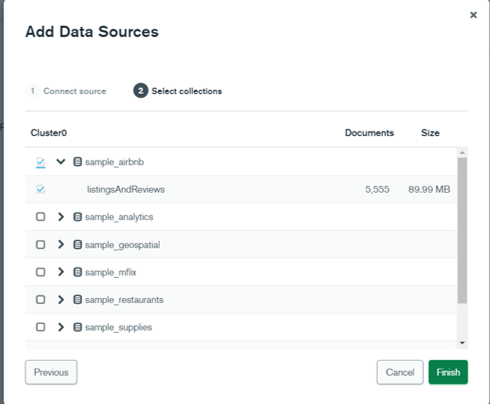
Task: Click the sample_airbnb database icon
Action: [77, 162]
